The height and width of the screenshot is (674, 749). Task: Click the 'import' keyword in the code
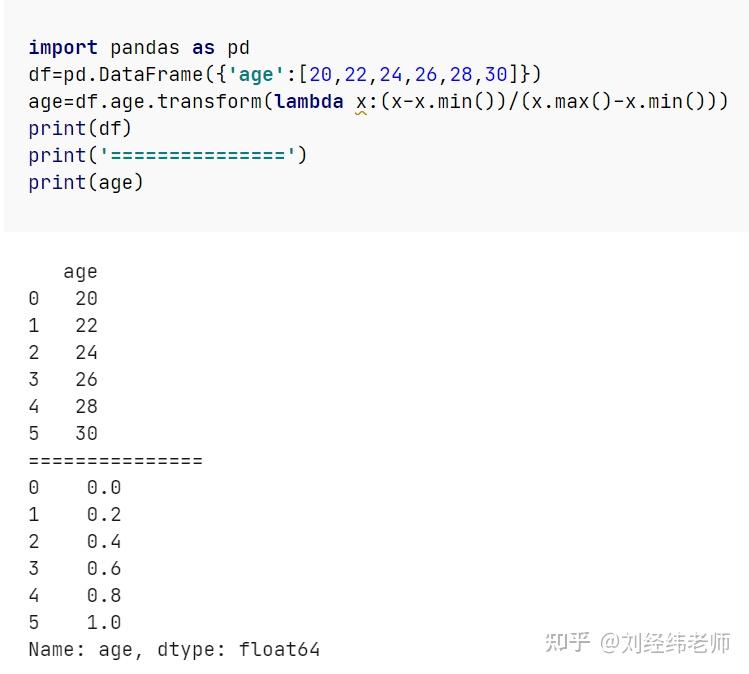[x=63, y=48]
